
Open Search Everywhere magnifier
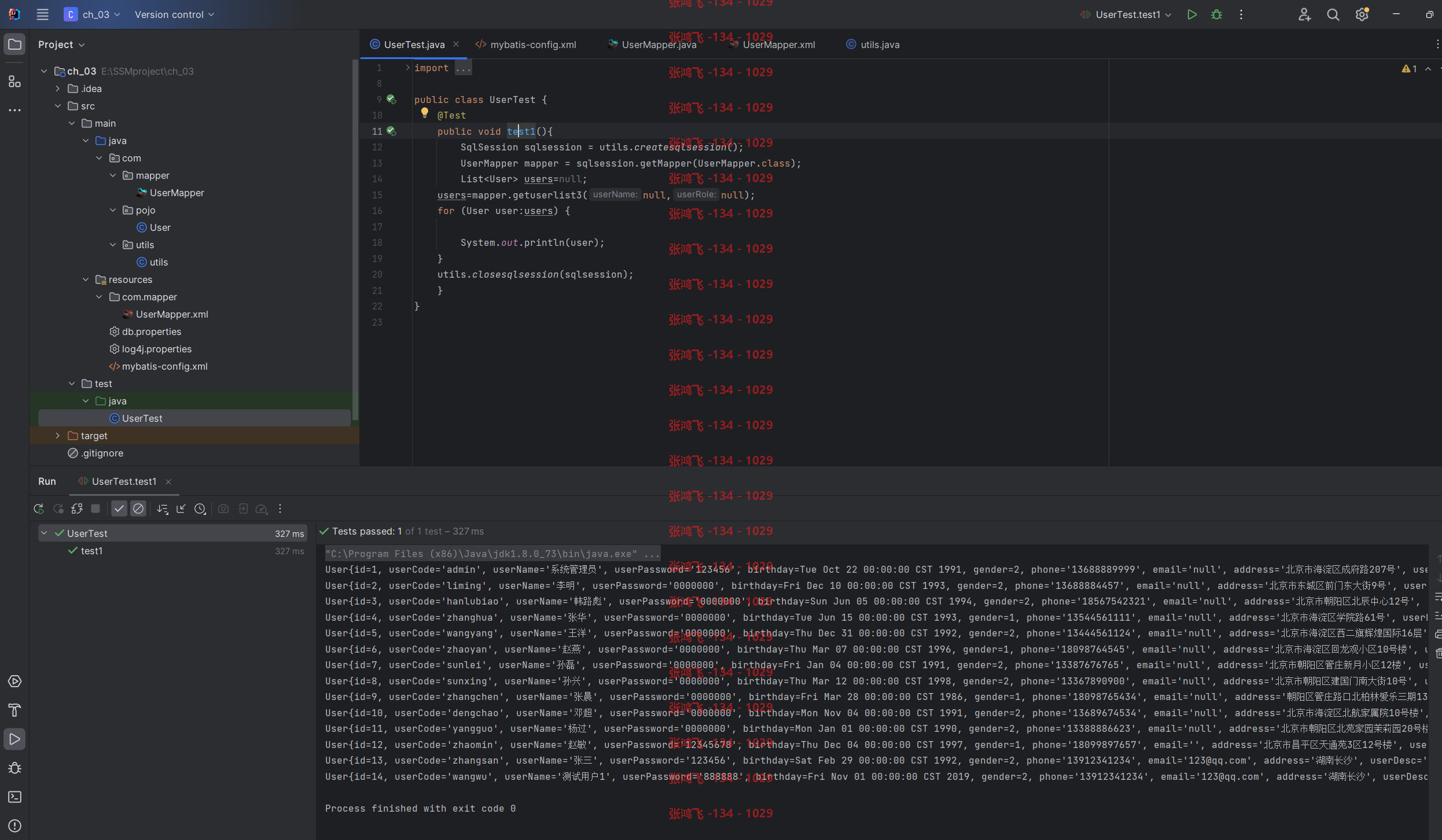point(1333,14)
